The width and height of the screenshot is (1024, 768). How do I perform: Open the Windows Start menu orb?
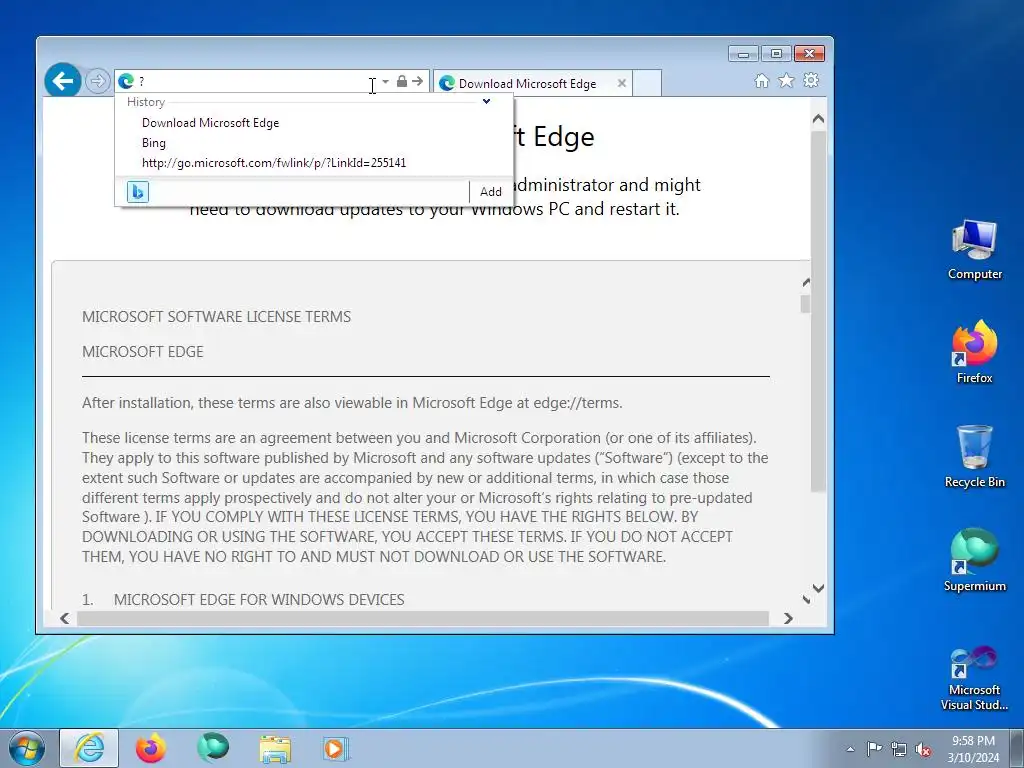27,748
